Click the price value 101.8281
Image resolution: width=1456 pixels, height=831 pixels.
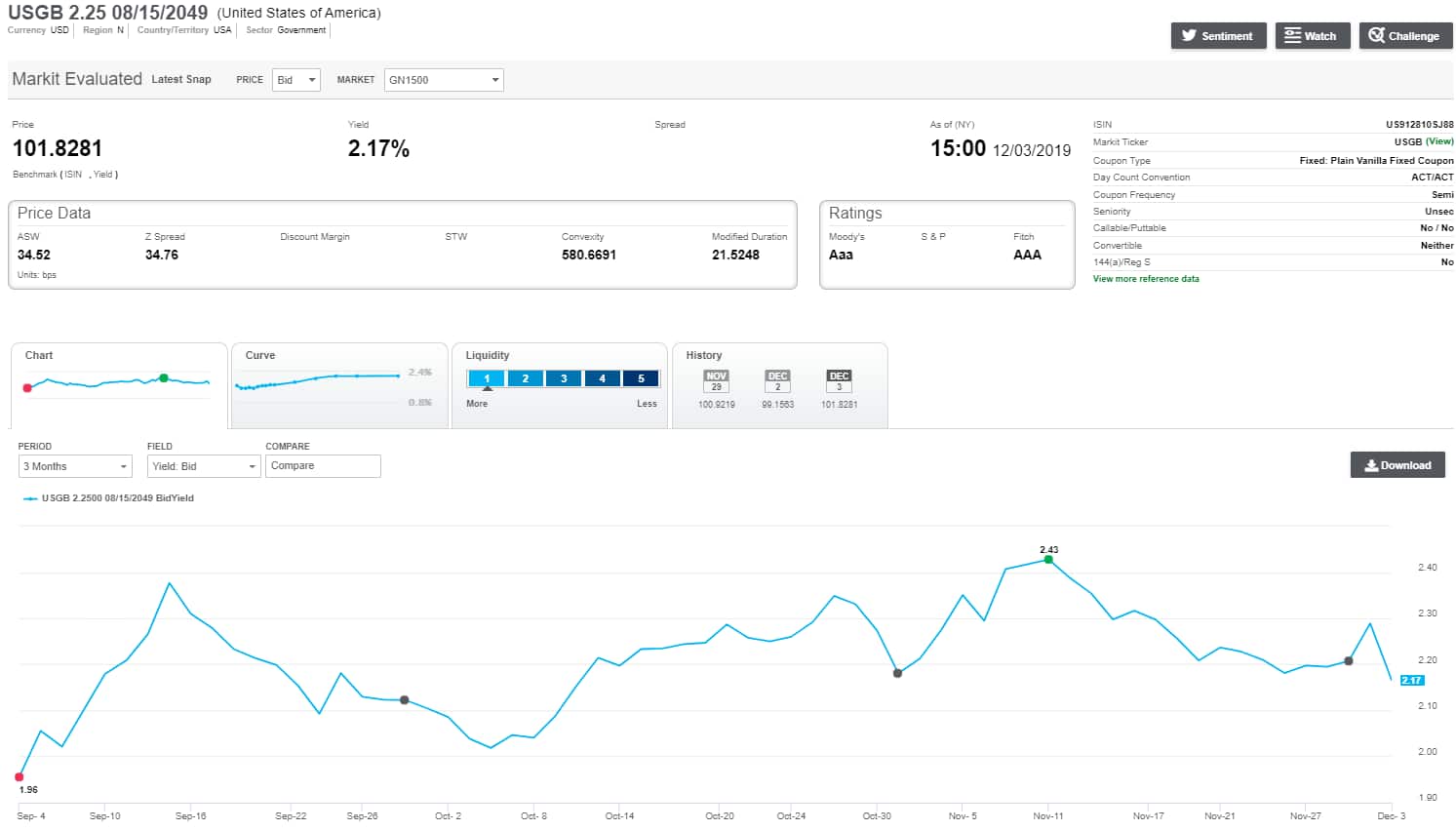[58, 148]
